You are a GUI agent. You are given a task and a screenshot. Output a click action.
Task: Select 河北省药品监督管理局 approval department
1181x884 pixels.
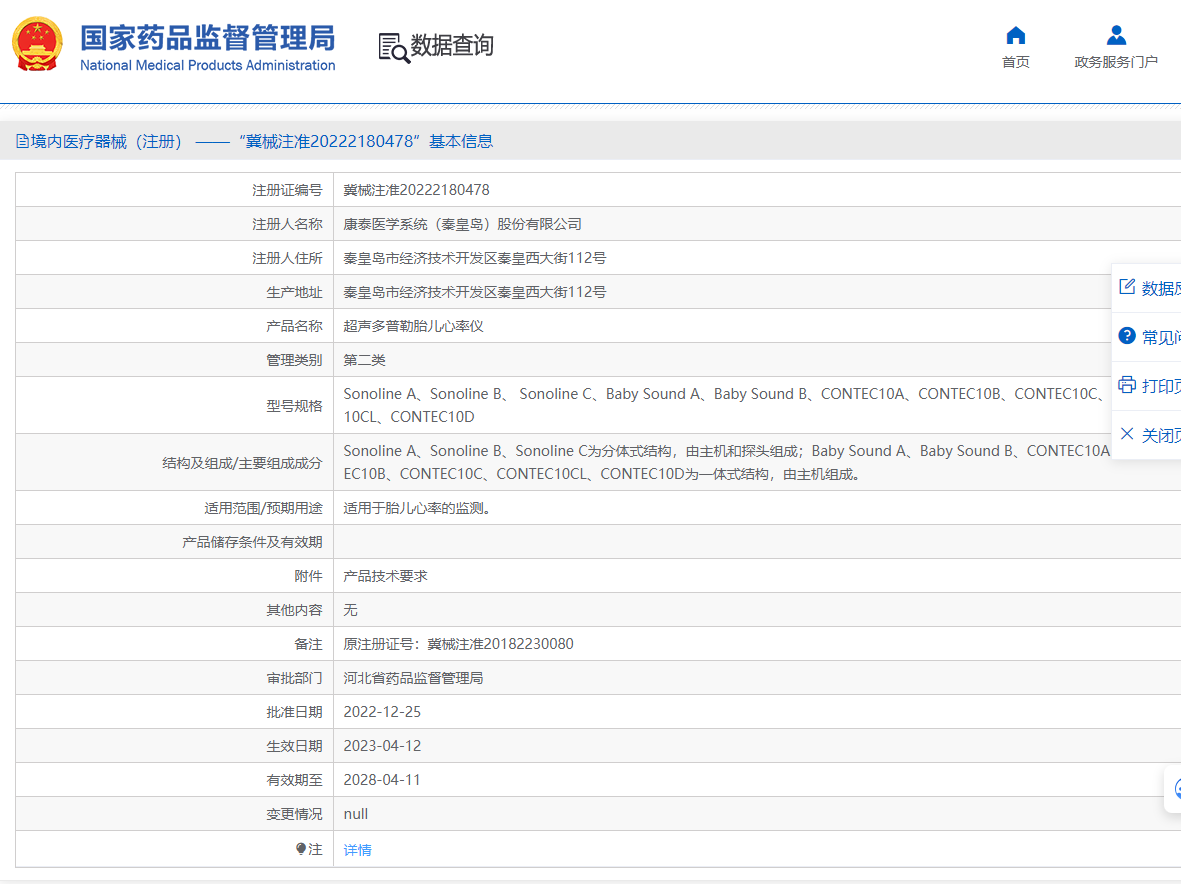[414, 678]
